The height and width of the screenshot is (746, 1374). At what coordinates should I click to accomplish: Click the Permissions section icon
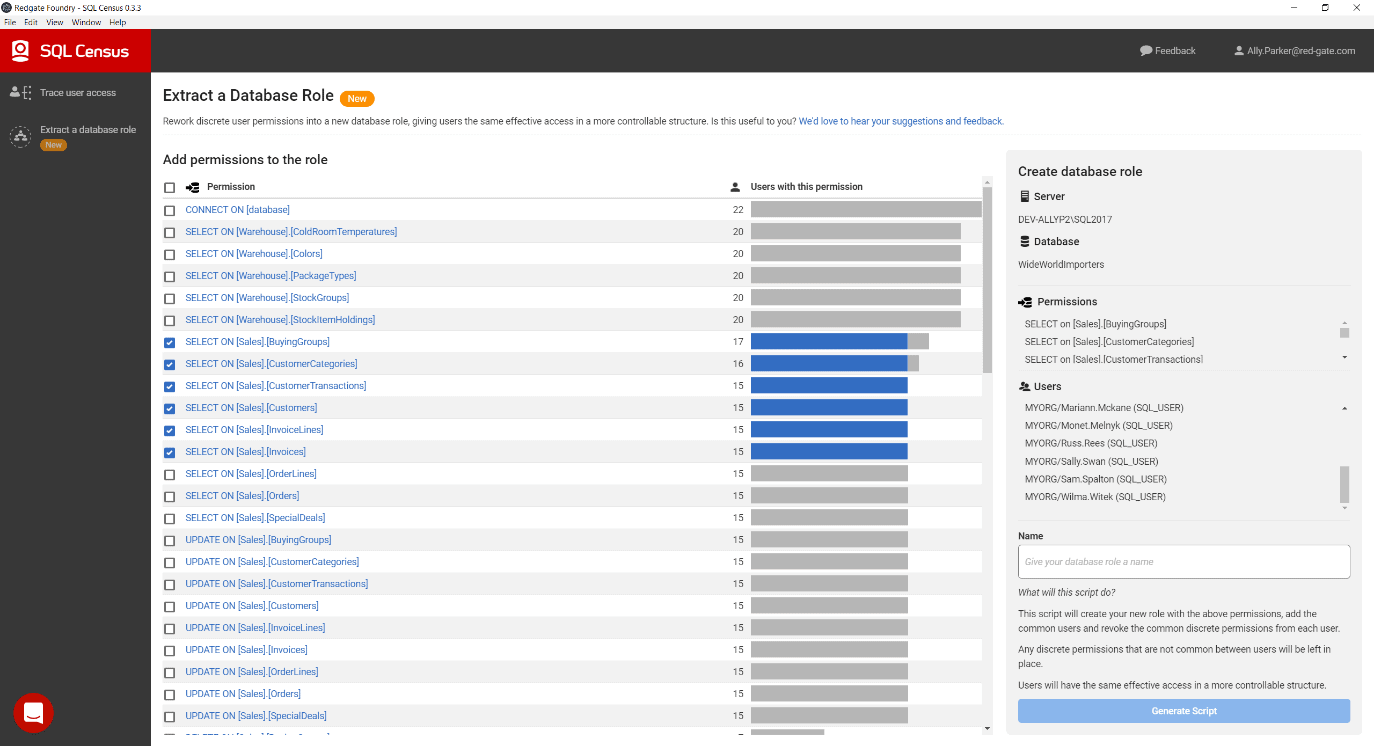pyautogui.click(x=1025, y=301)
